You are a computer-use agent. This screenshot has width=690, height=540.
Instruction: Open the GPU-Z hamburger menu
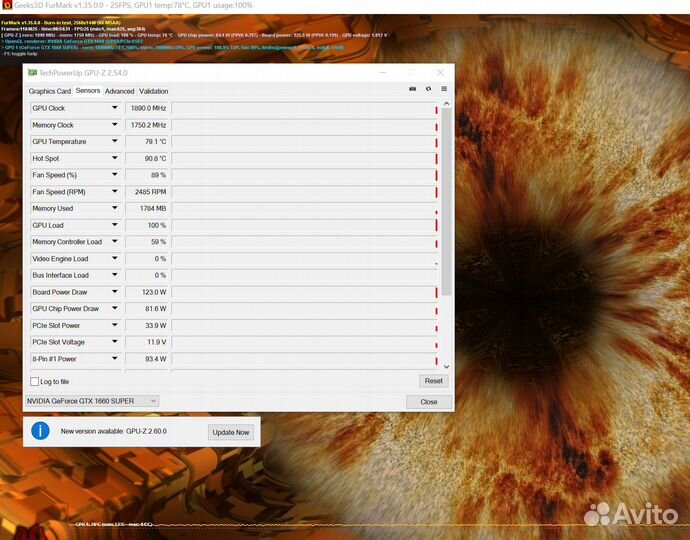[443, 89]
